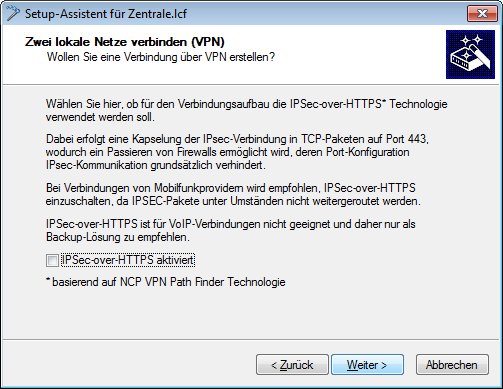Go back with the Zurück button
Screen dimensions: 503x389
coord(292,365)
